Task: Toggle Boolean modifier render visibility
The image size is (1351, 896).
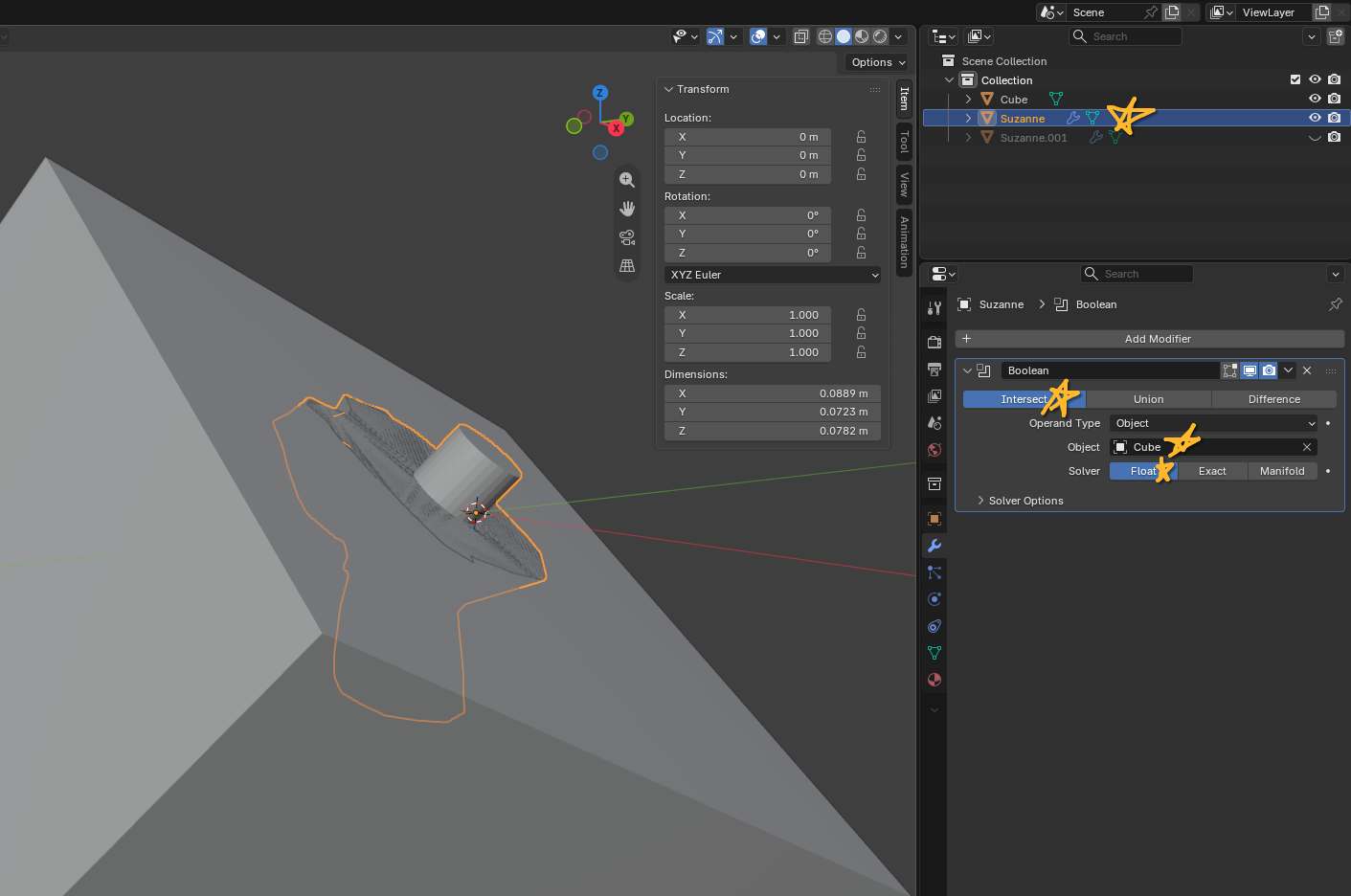Action: coord(1269,370)
